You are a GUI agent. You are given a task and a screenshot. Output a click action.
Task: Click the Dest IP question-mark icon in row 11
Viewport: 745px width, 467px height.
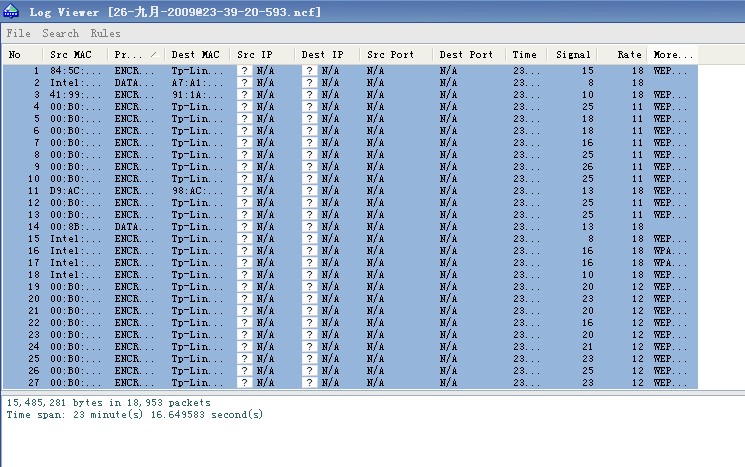click(309, 191)
